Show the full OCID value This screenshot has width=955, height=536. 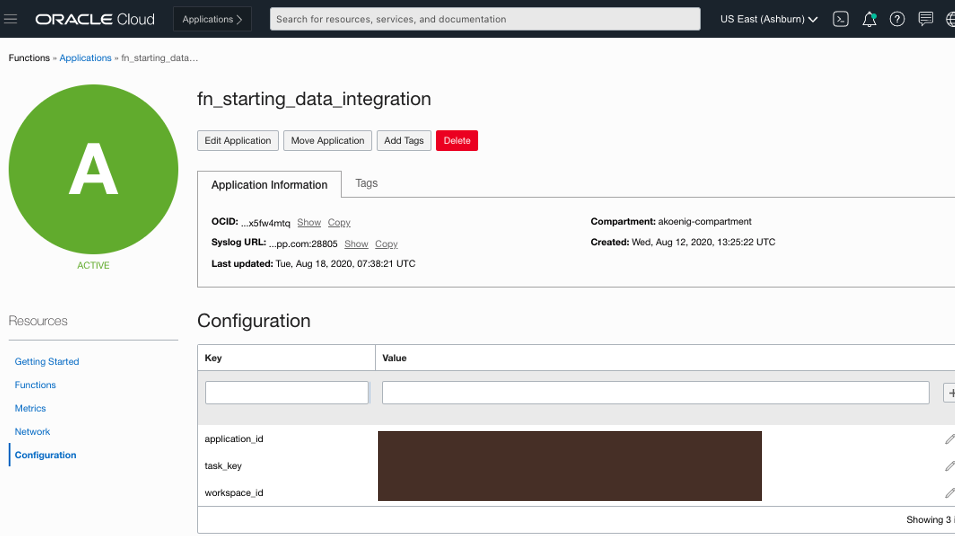(x=309, y=222)
